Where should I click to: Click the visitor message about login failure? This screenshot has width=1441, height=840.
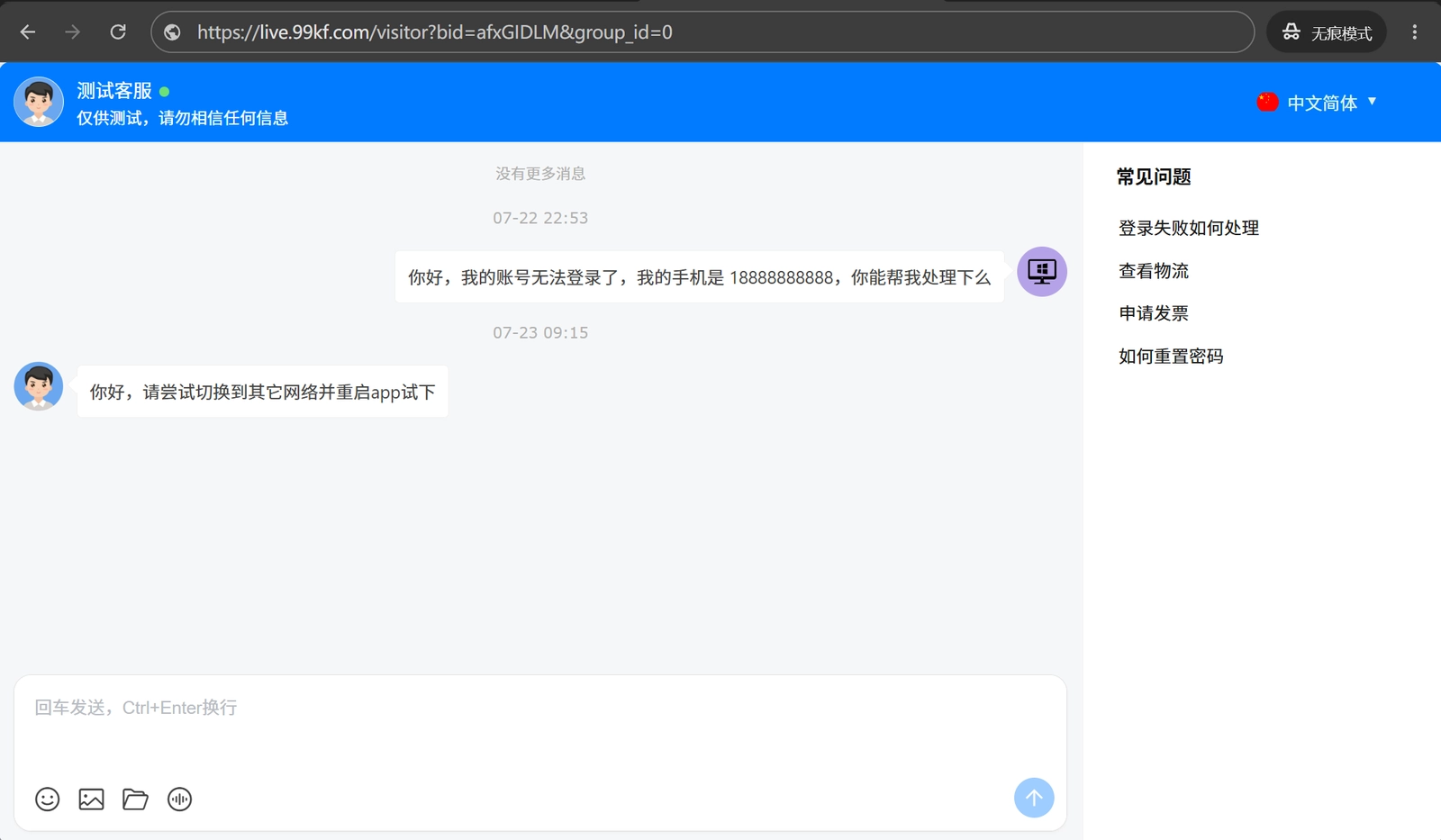pyautogui.click(x=700, y=277)
